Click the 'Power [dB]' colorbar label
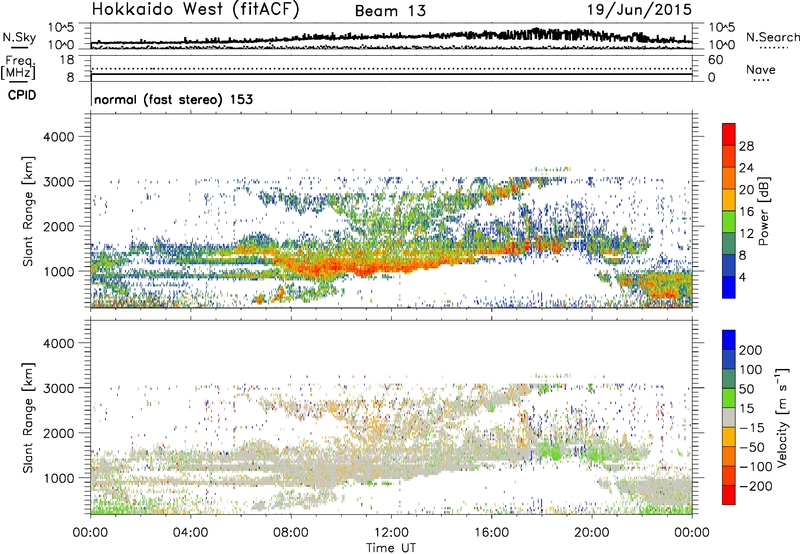The image size is (800, 554). pyautogui.click(x=763, y=211)
